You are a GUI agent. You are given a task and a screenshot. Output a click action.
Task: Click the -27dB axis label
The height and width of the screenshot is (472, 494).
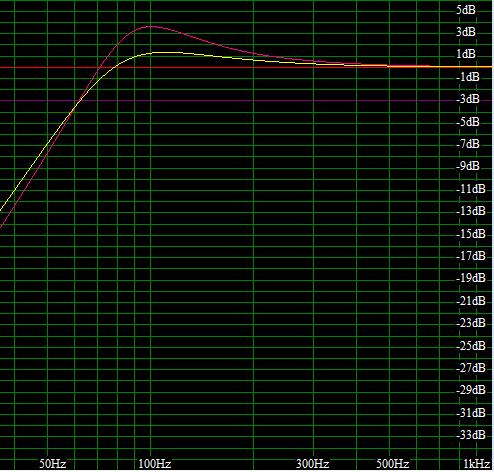click(471, 368)
